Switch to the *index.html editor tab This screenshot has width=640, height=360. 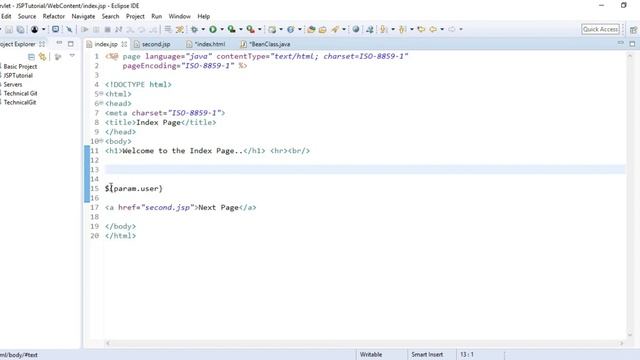pyautogui.click(x=209, y=44)
